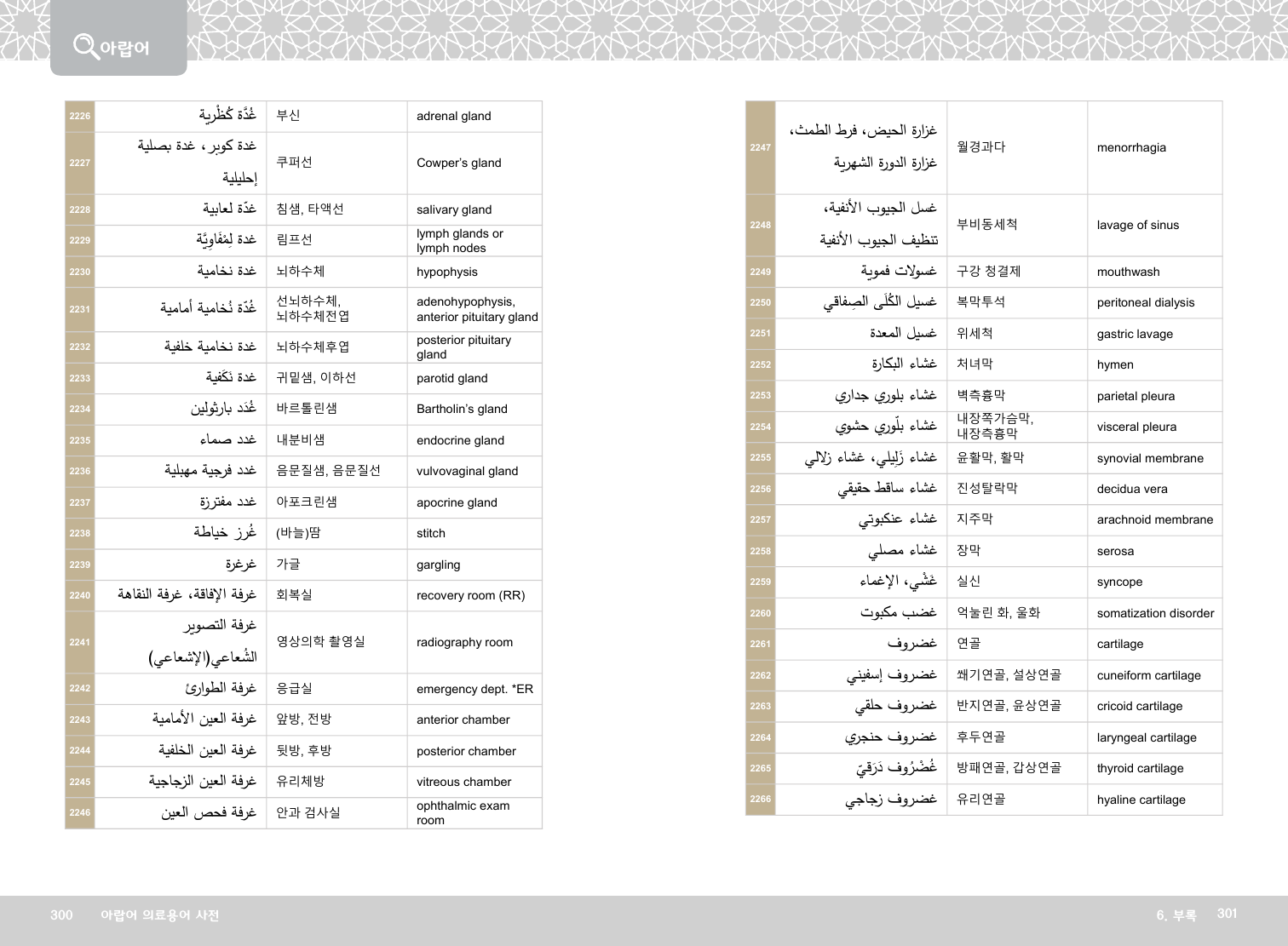
Task: Select row number 2246
Action: tap(80, 813)
